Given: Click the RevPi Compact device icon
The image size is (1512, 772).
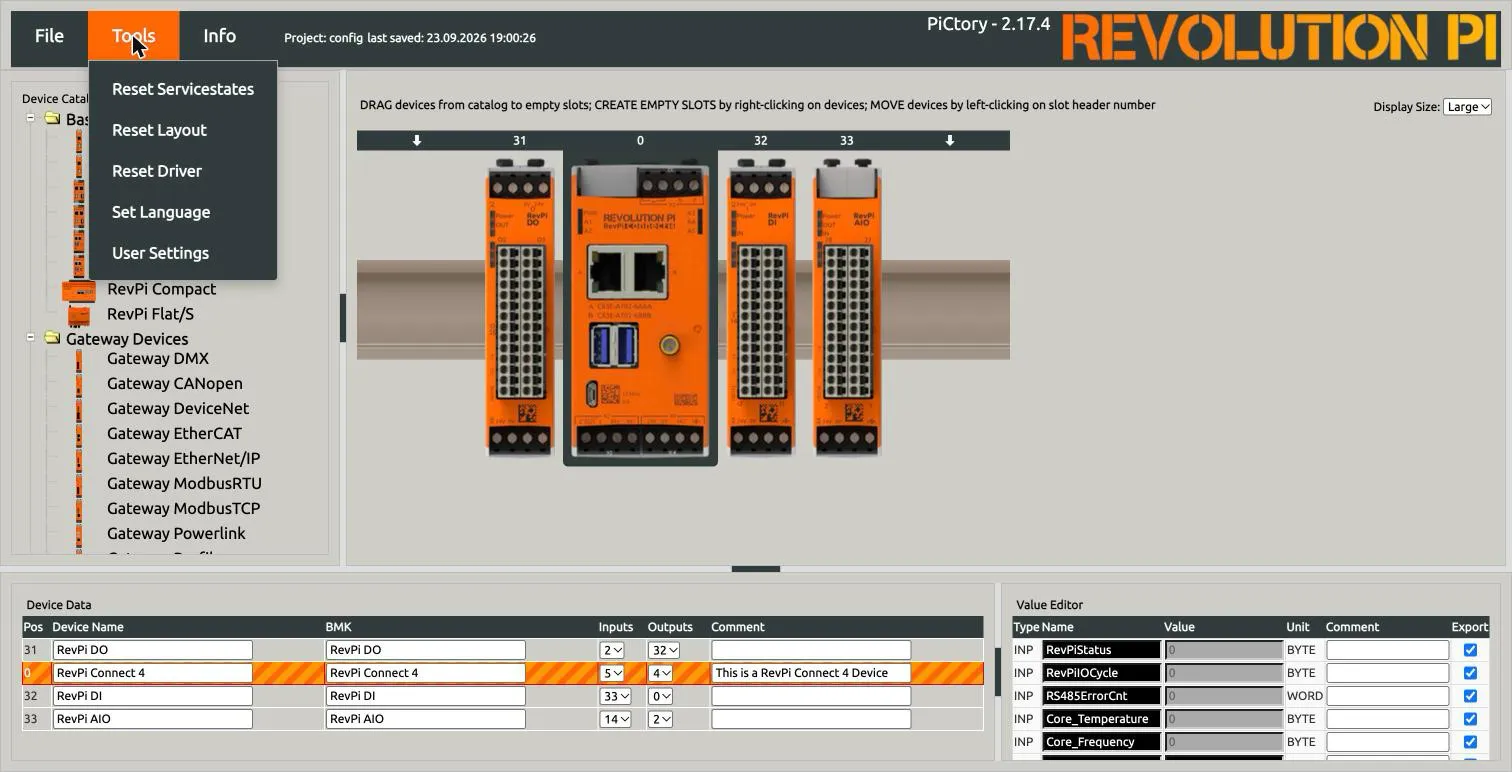Looking at the screenshot, I should point(79,290).
